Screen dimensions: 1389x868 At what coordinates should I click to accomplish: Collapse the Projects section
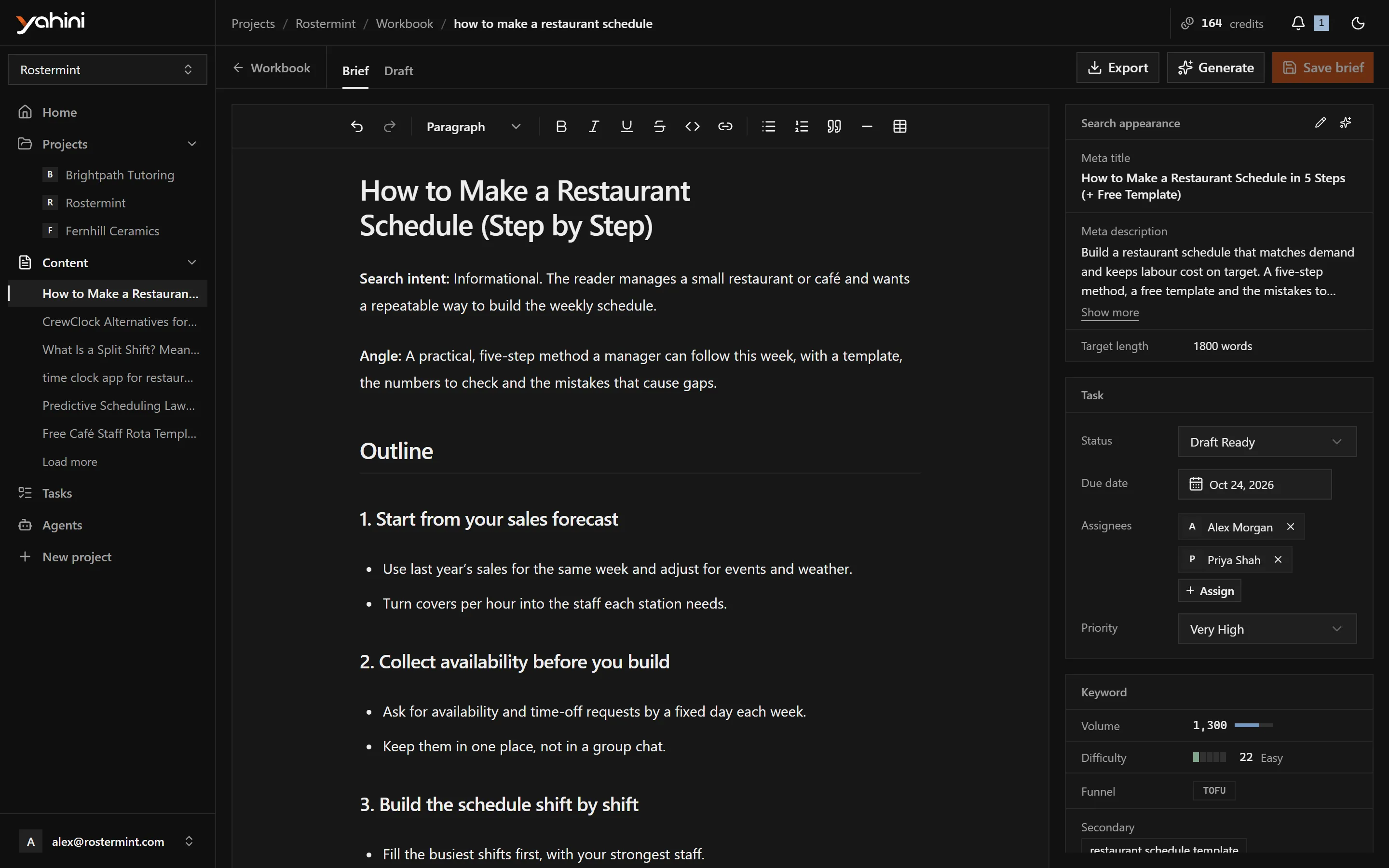[191, 144]
